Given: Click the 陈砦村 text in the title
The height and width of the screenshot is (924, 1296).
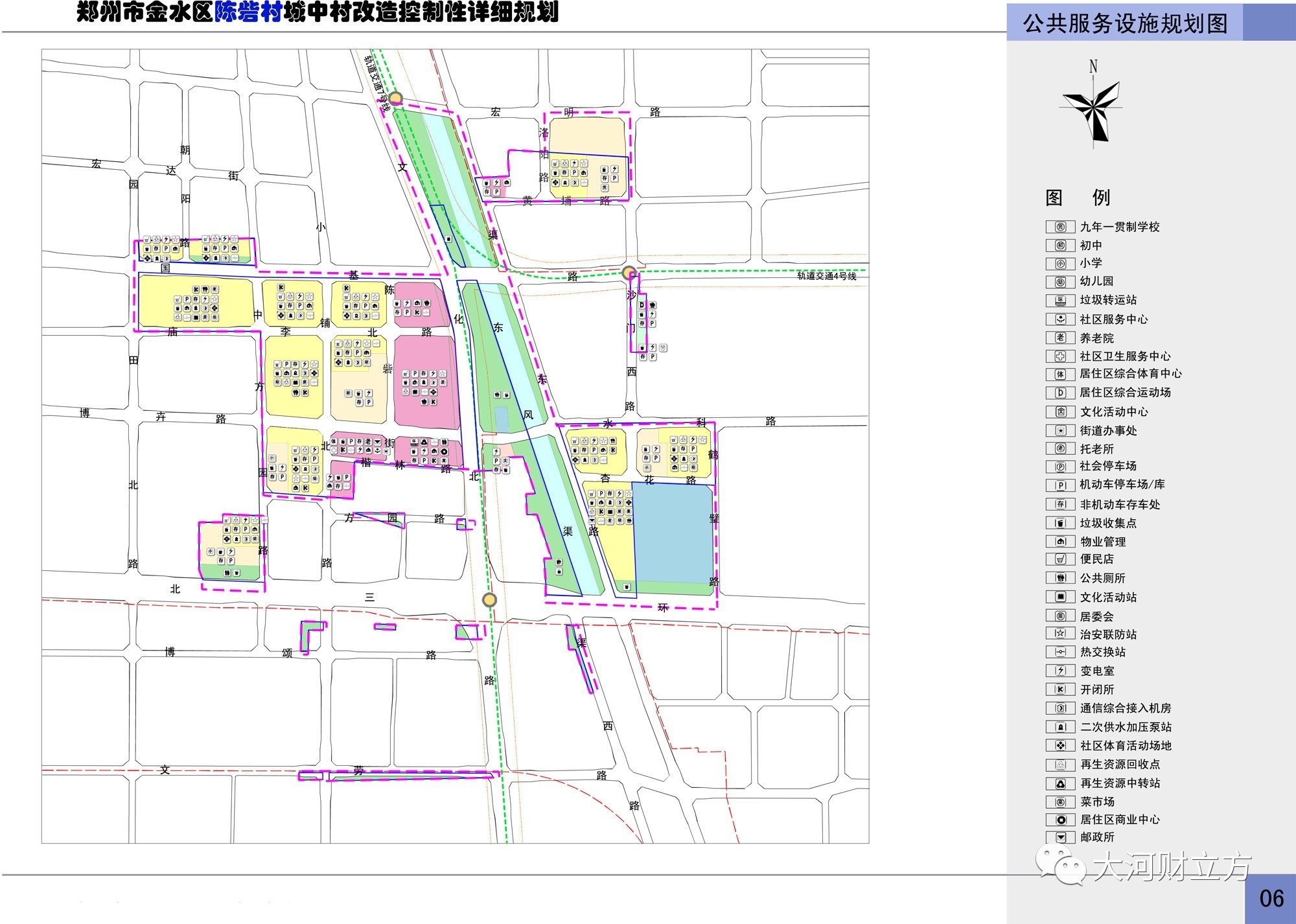Looking at the screenshot, I should coord(248,12).
